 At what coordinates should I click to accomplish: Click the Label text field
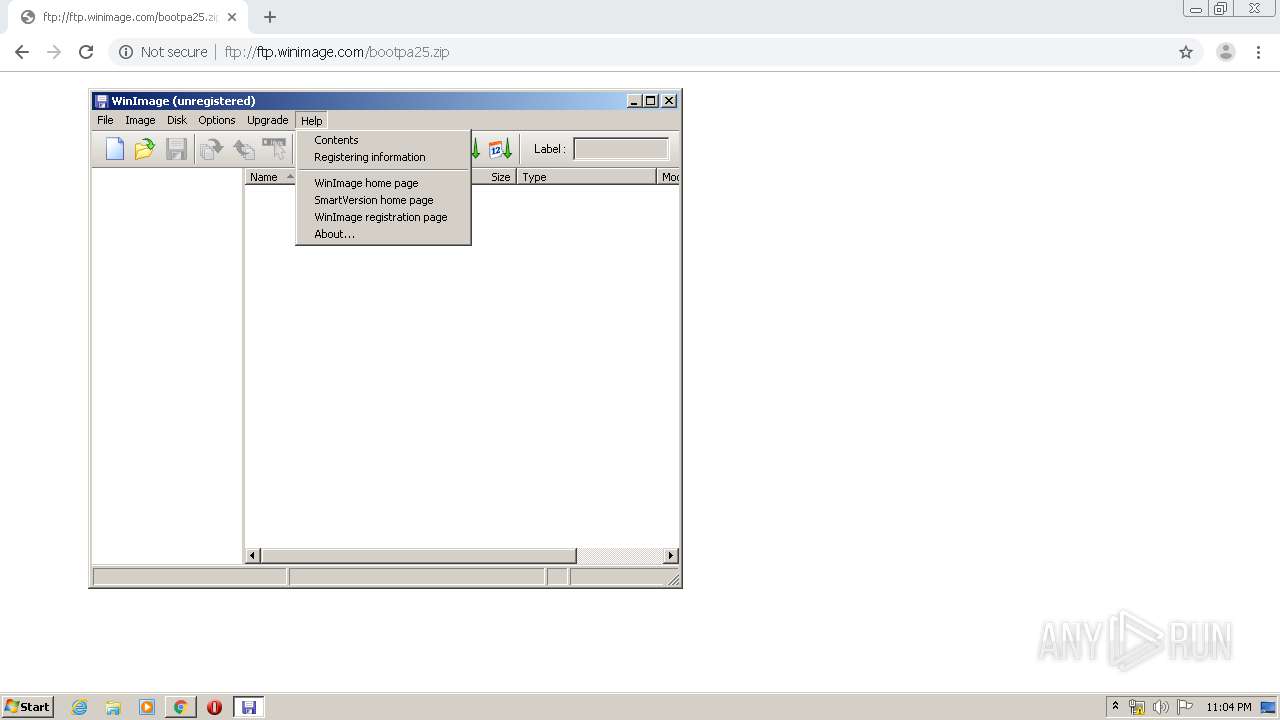click(621, 149)
